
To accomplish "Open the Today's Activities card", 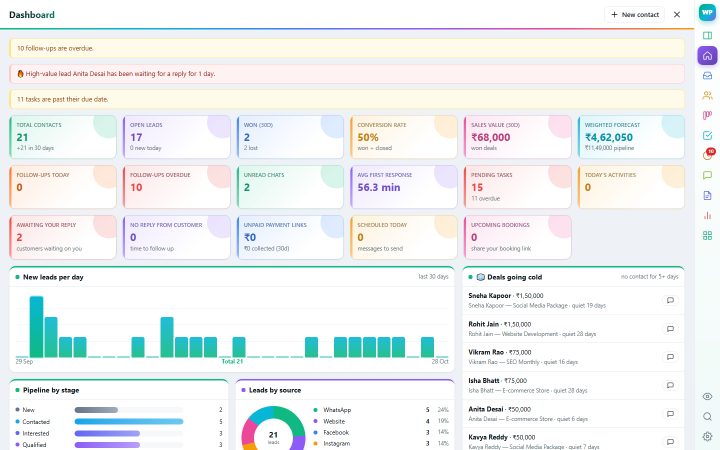I will coord(631,187).
